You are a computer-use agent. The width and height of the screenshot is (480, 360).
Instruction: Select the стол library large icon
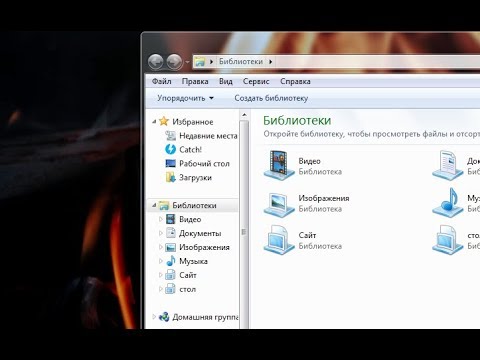[x=448, y=240]
